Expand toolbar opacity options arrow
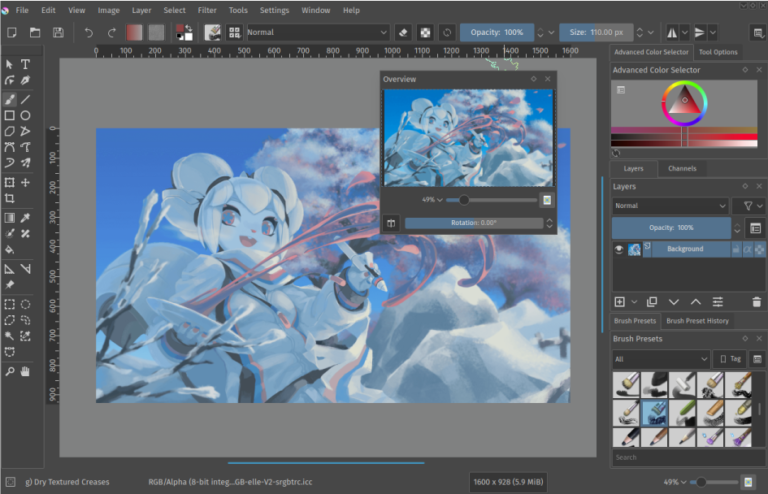768x494 pixels. (x=552, y=32)
